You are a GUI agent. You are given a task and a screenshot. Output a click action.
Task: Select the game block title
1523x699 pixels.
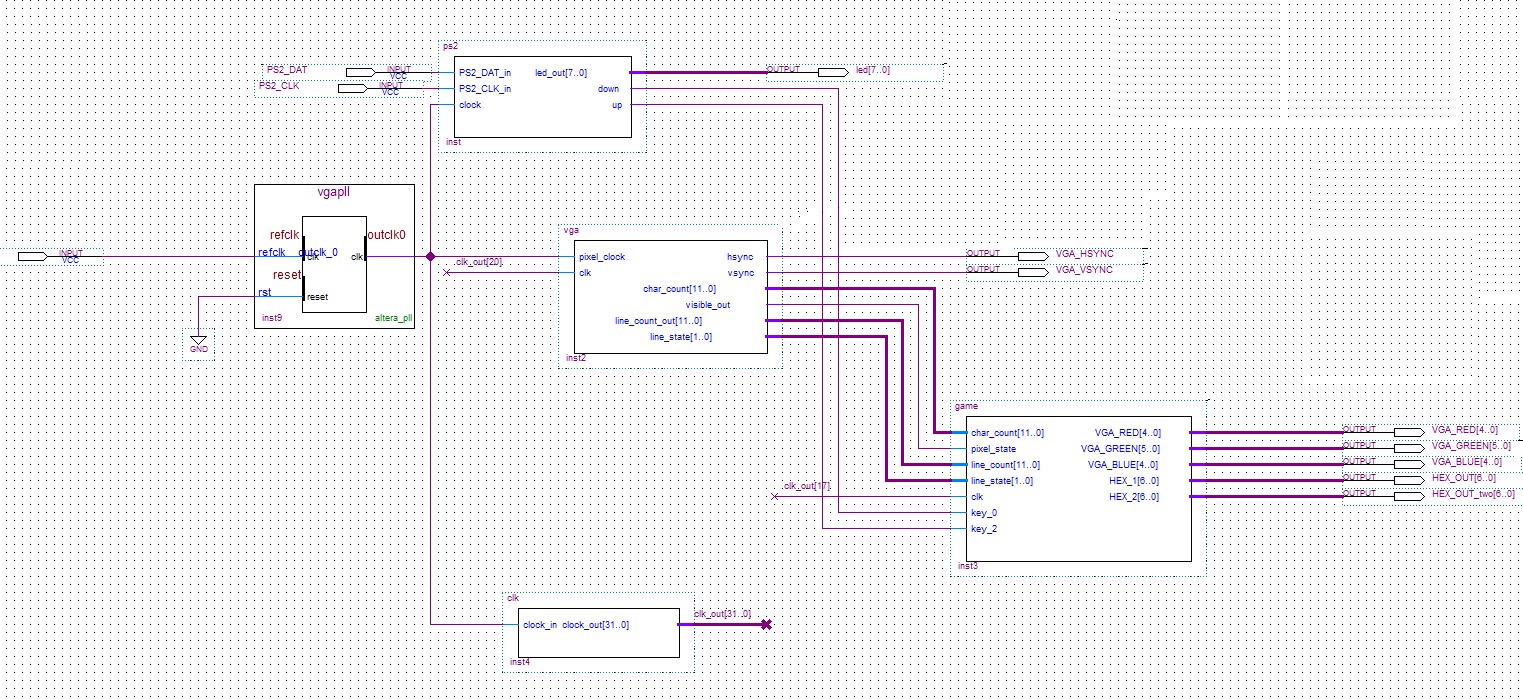pos(966,407)
